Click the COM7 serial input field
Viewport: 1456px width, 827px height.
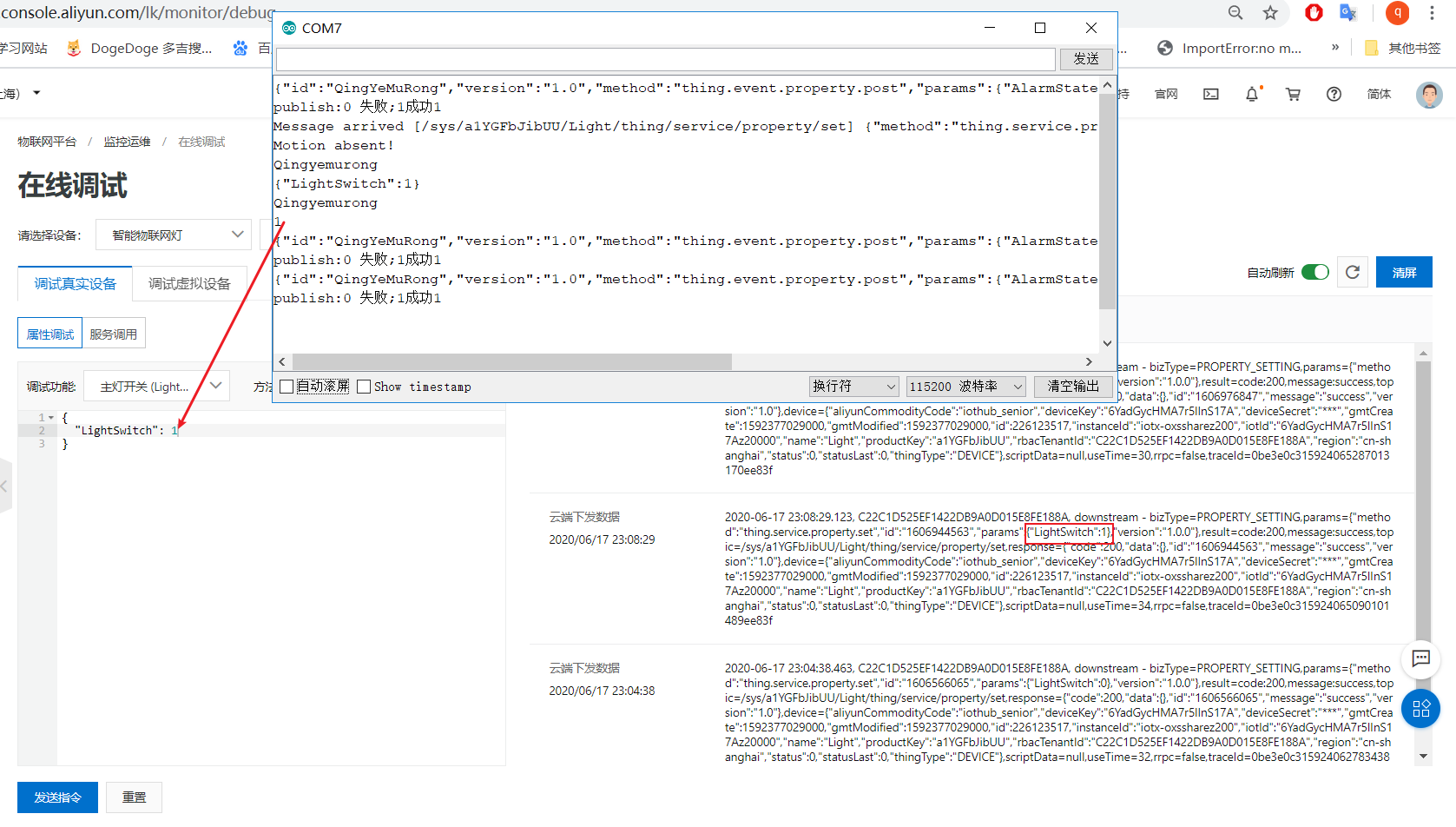666,59
